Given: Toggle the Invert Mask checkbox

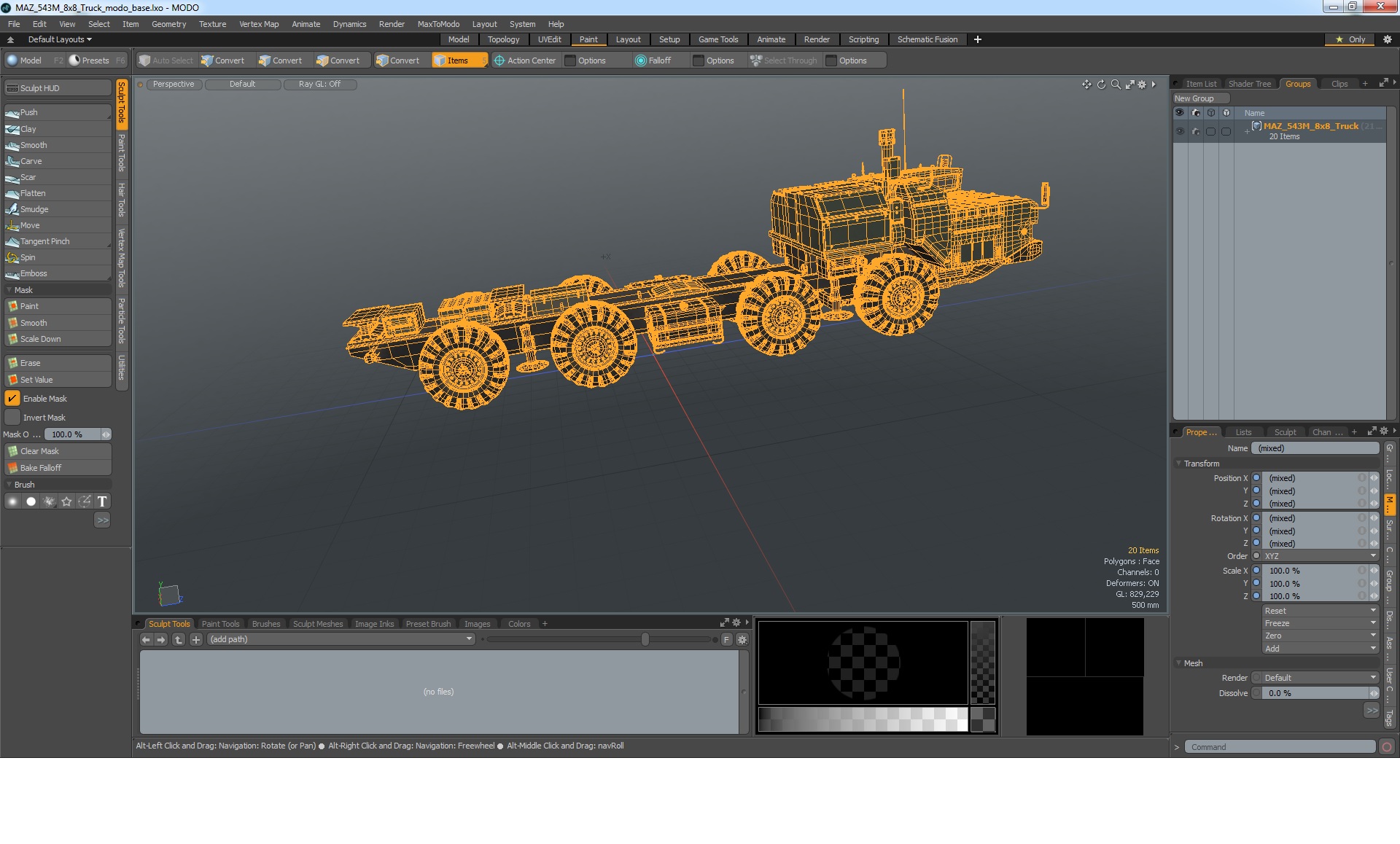Looking at the screenshot, I should pyautogui.click(x=12, y=418).
